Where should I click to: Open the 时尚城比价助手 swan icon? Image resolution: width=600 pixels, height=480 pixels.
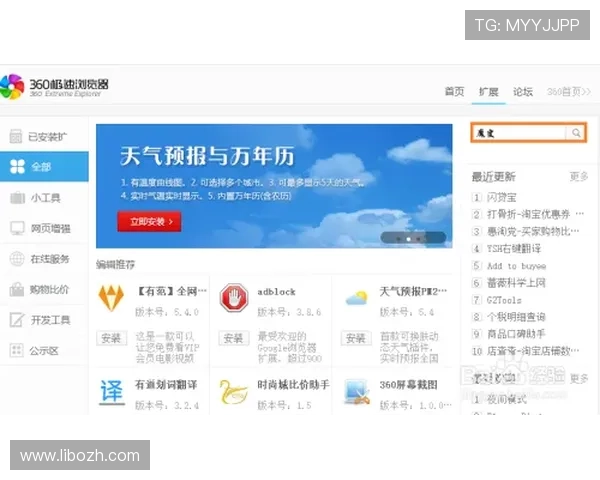[x=233, y=392]
